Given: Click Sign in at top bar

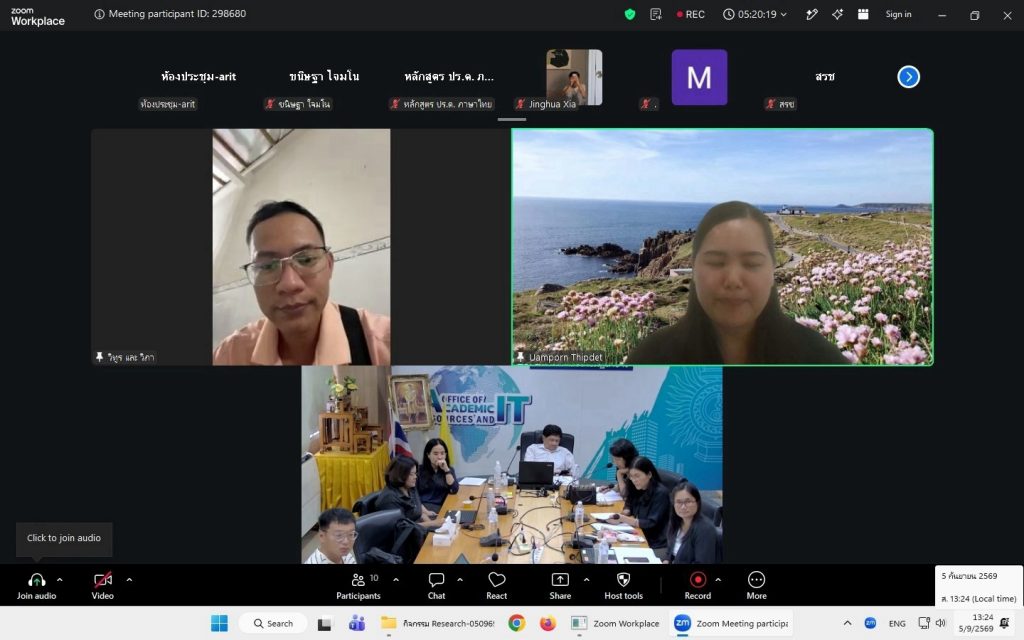Looking at the screenshot, I should click(898, 14).
